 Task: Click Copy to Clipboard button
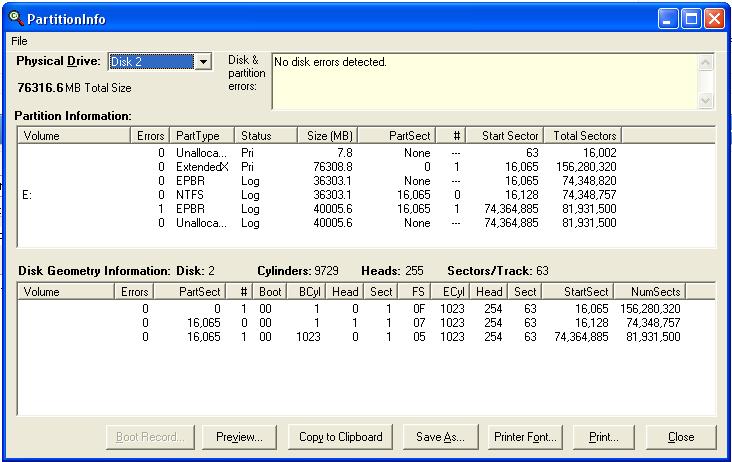click(x=340, y=437)
